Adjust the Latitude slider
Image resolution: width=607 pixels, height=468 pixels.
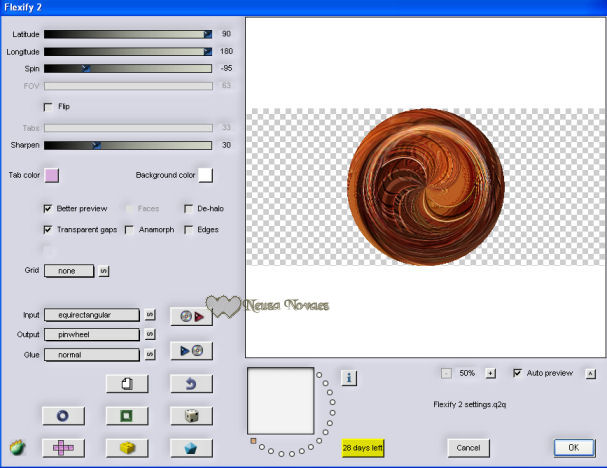(x=128, y=34)
